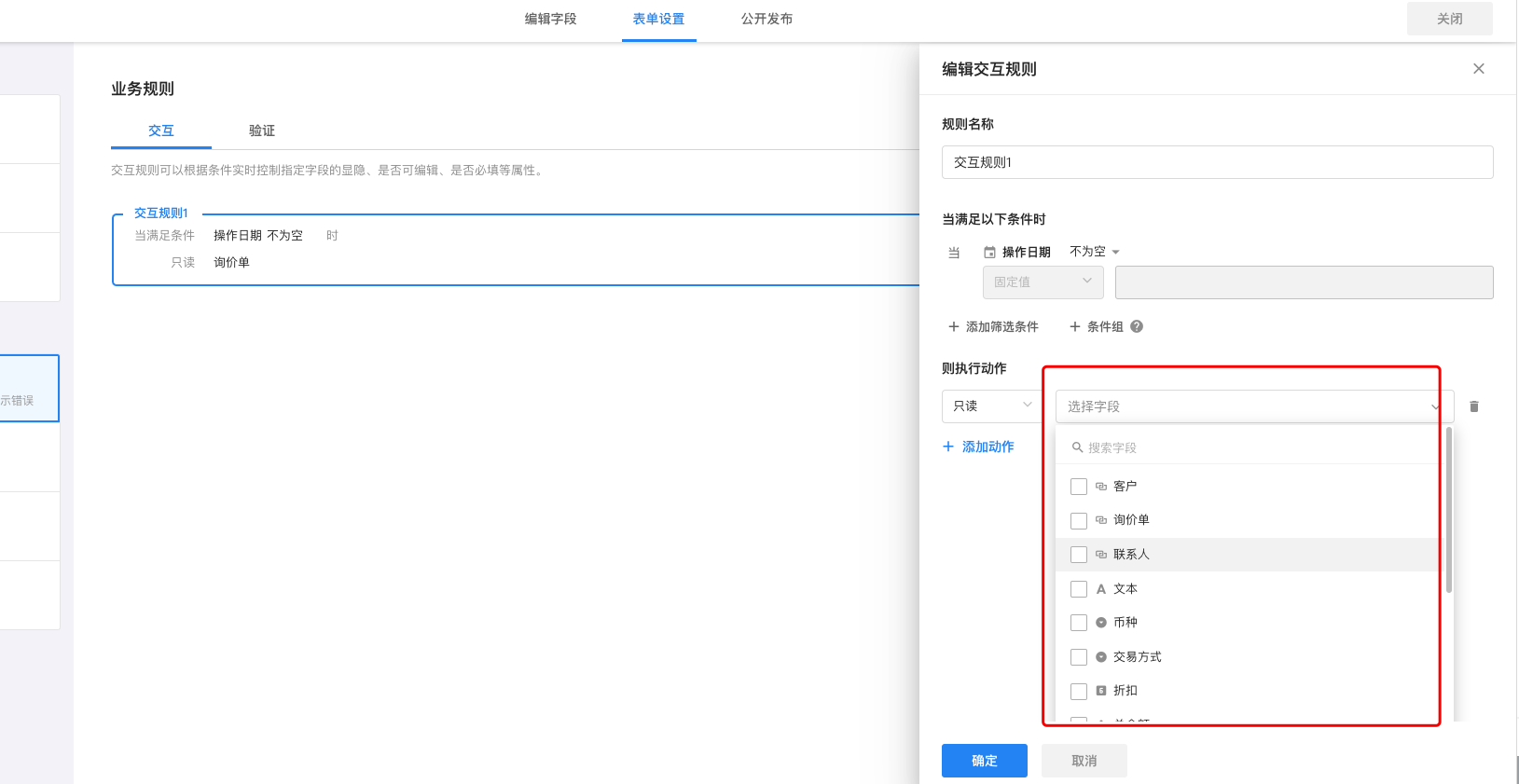
Task: Switch to the 验证 tab
Action: [x=262, y=131]
